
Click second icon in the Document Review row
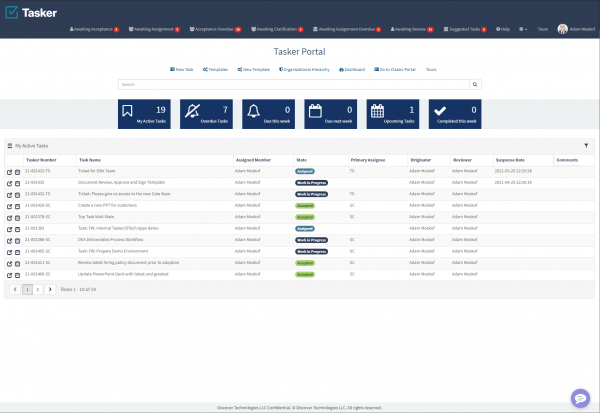point(18,184)
